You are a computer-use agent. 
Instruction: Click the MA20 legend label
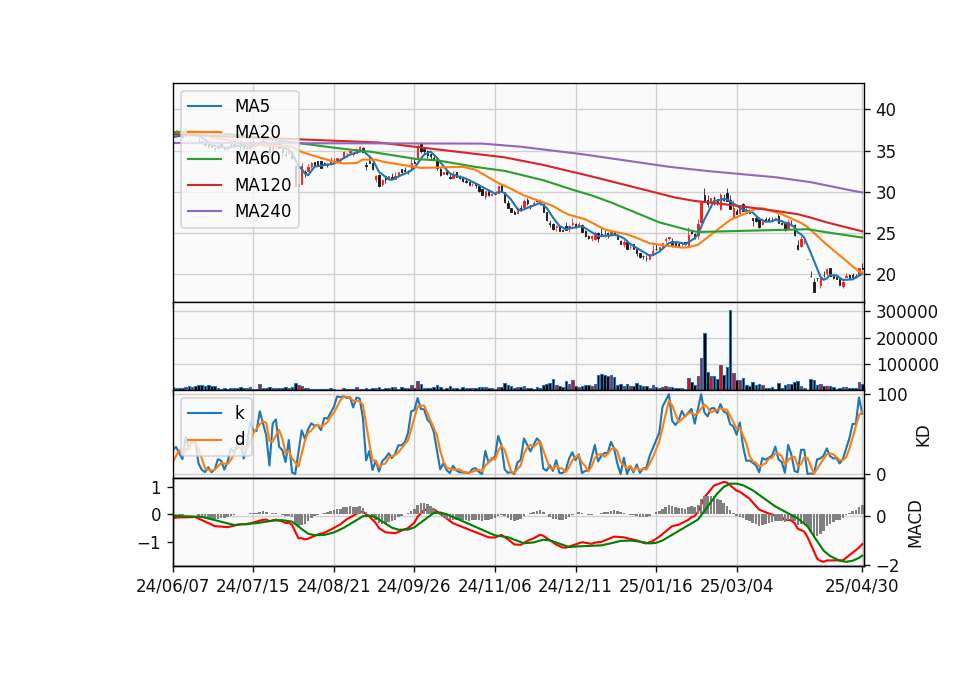257,132
